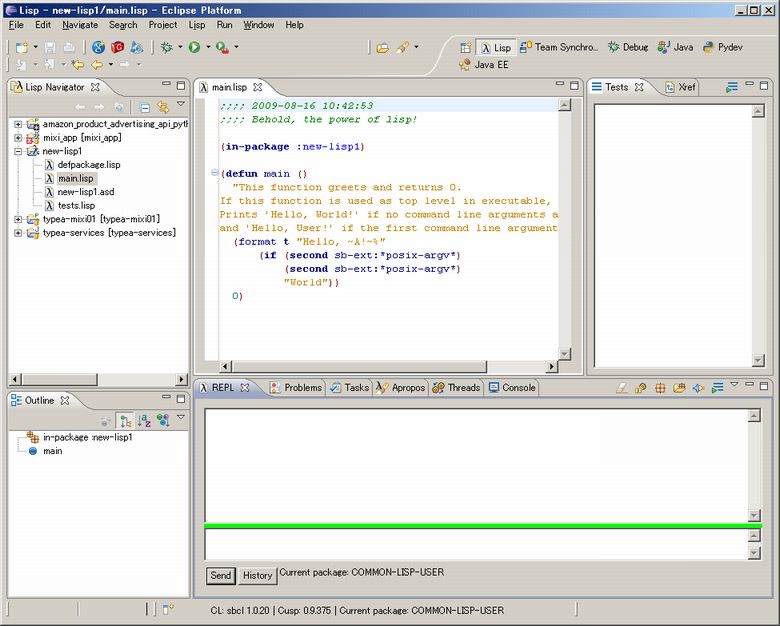Screen dimensions: 780x626
Task: Toggle Link with Editor in Lisp Navigator
Action: tap(163, 106)
